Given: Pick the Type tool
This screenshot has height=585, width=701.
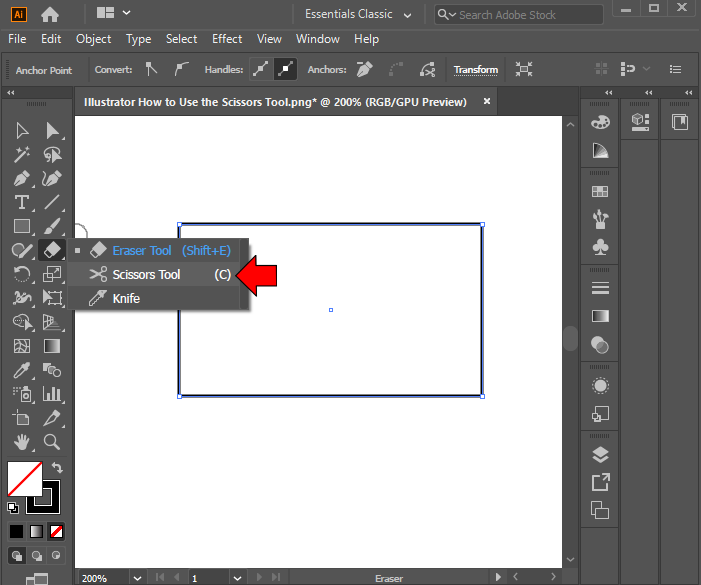Looking at the screenshot, I should [22, 203].
